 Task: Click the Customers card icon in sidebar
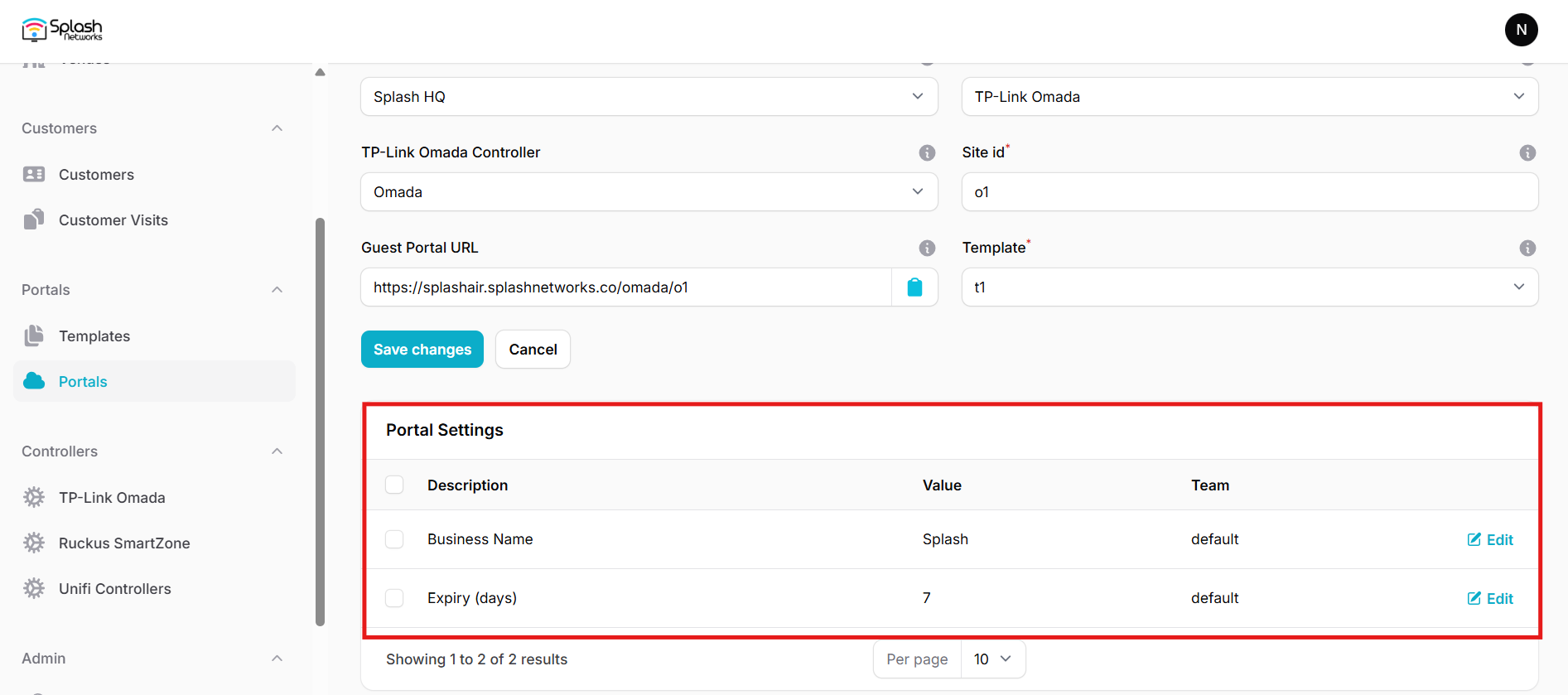point(34,174)
